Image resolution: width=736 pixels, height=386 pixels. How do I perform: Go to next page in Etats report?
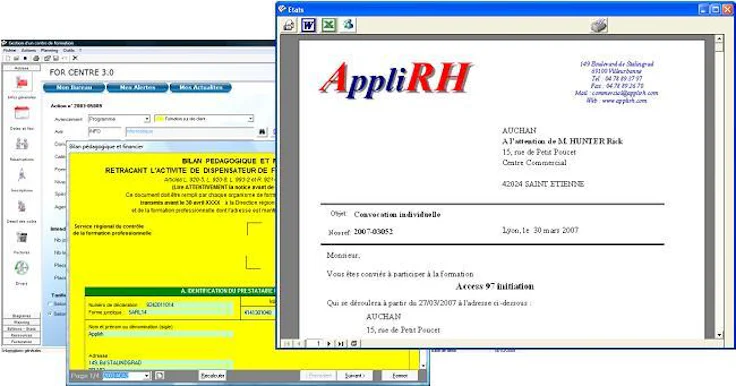pos(329,343)
